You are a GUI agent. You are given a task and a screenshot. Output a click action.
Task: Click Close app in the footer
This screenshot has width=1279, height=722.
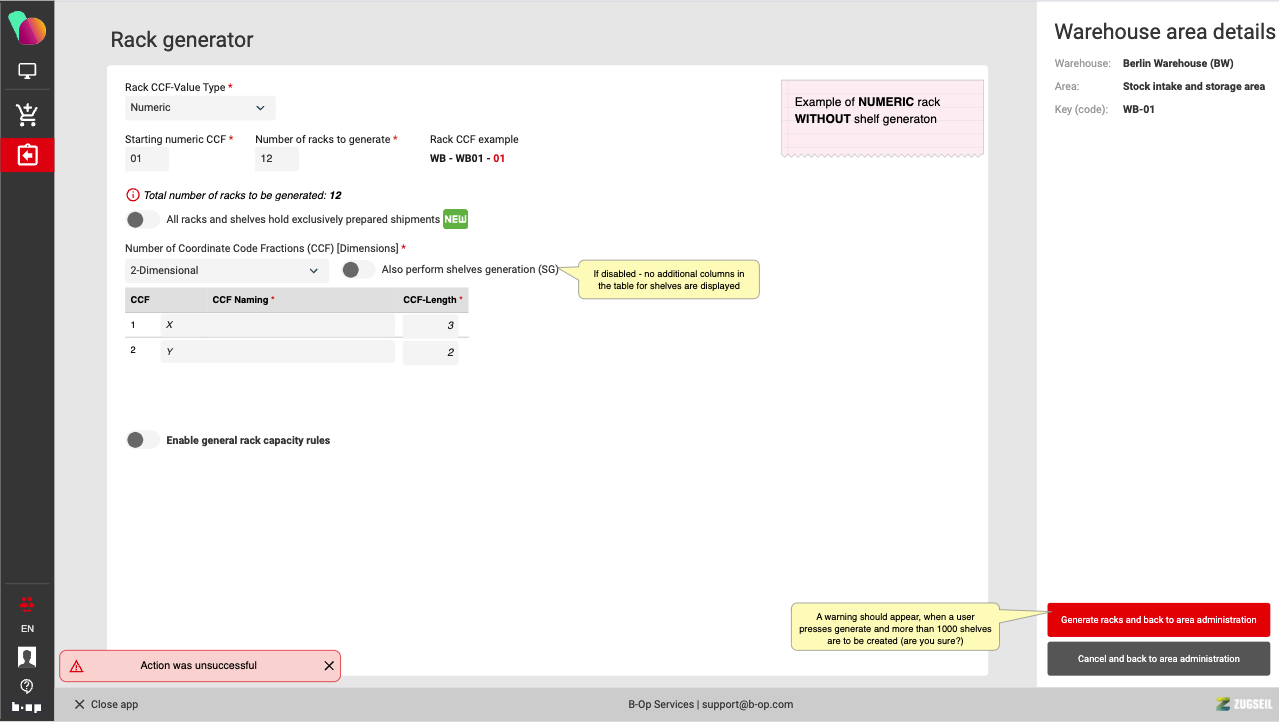106,704
